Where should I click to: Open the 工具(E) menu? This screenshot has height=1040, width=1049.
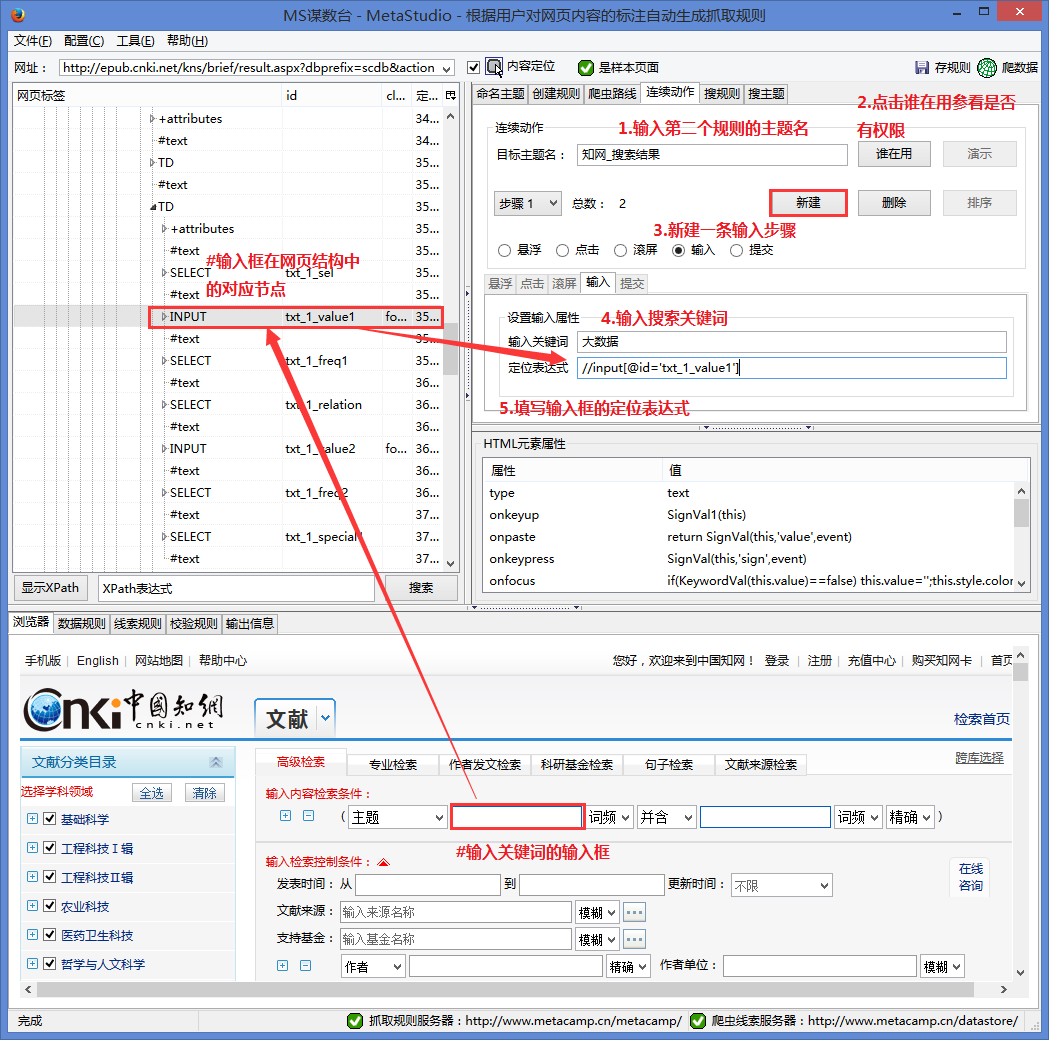coord(135,41)
